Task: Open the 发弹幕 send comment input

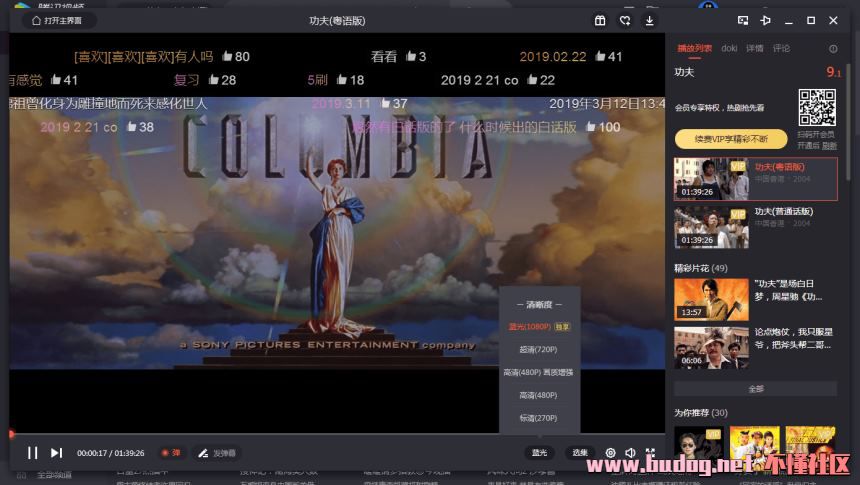Action: tap(217, 453)
